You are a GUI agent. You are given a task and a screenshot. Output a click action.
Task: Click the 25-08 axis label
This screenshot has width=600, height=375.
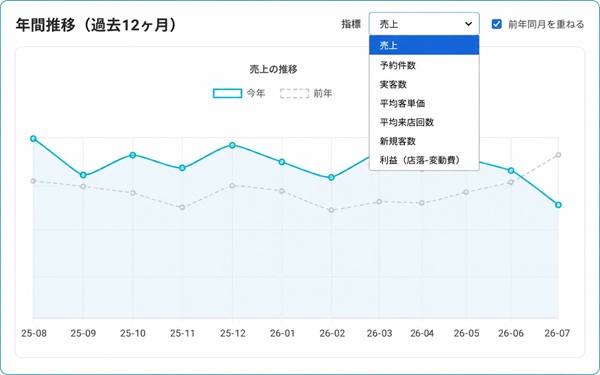click(x=34, y=333)
